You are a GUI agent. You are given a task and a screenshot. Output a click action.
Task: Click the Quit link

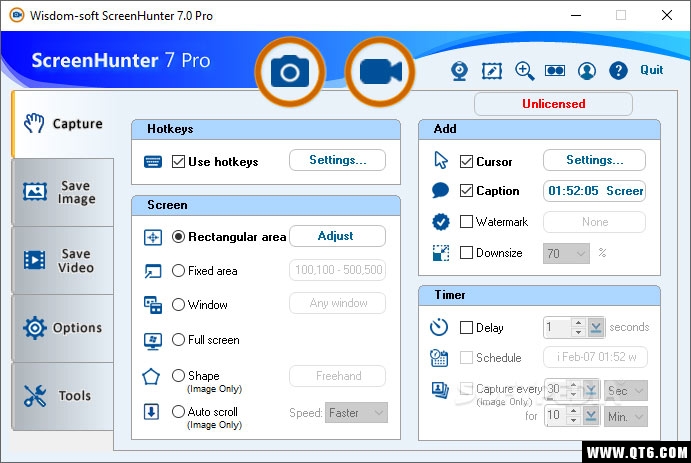[652, 70]
